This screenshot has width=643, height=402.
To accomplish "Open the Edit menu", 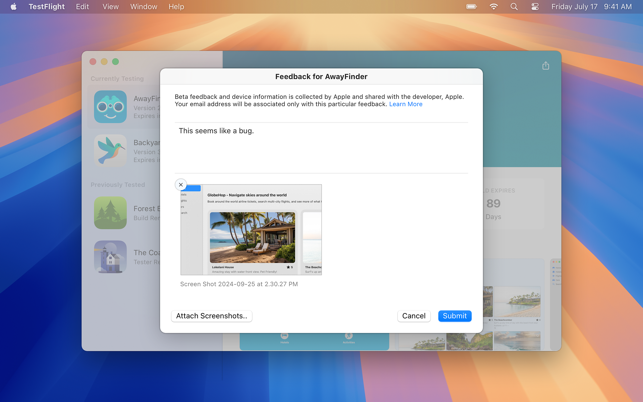I will click(x=82, y=7).
